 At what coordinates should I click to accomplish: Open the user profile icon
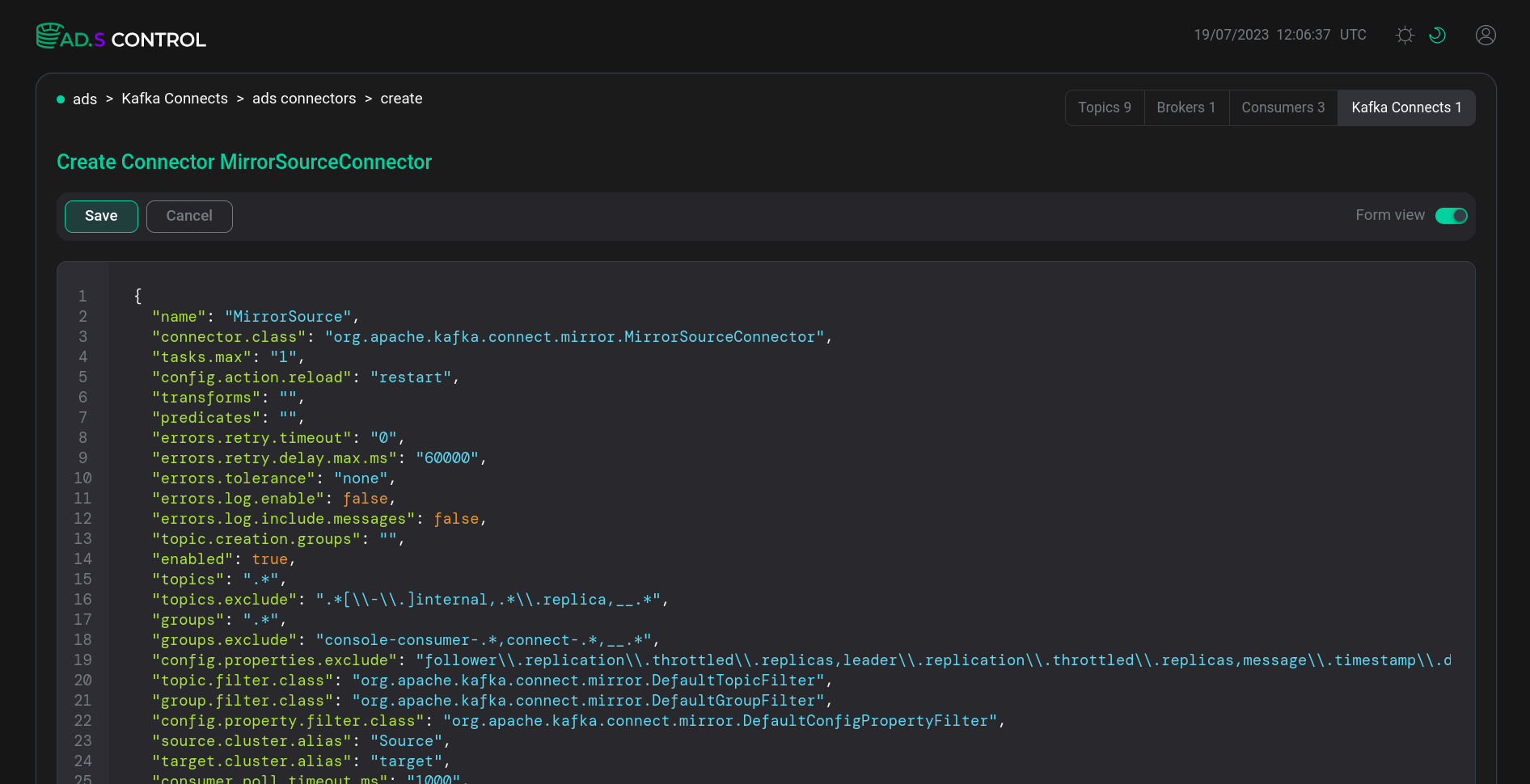pos(1486,35)
